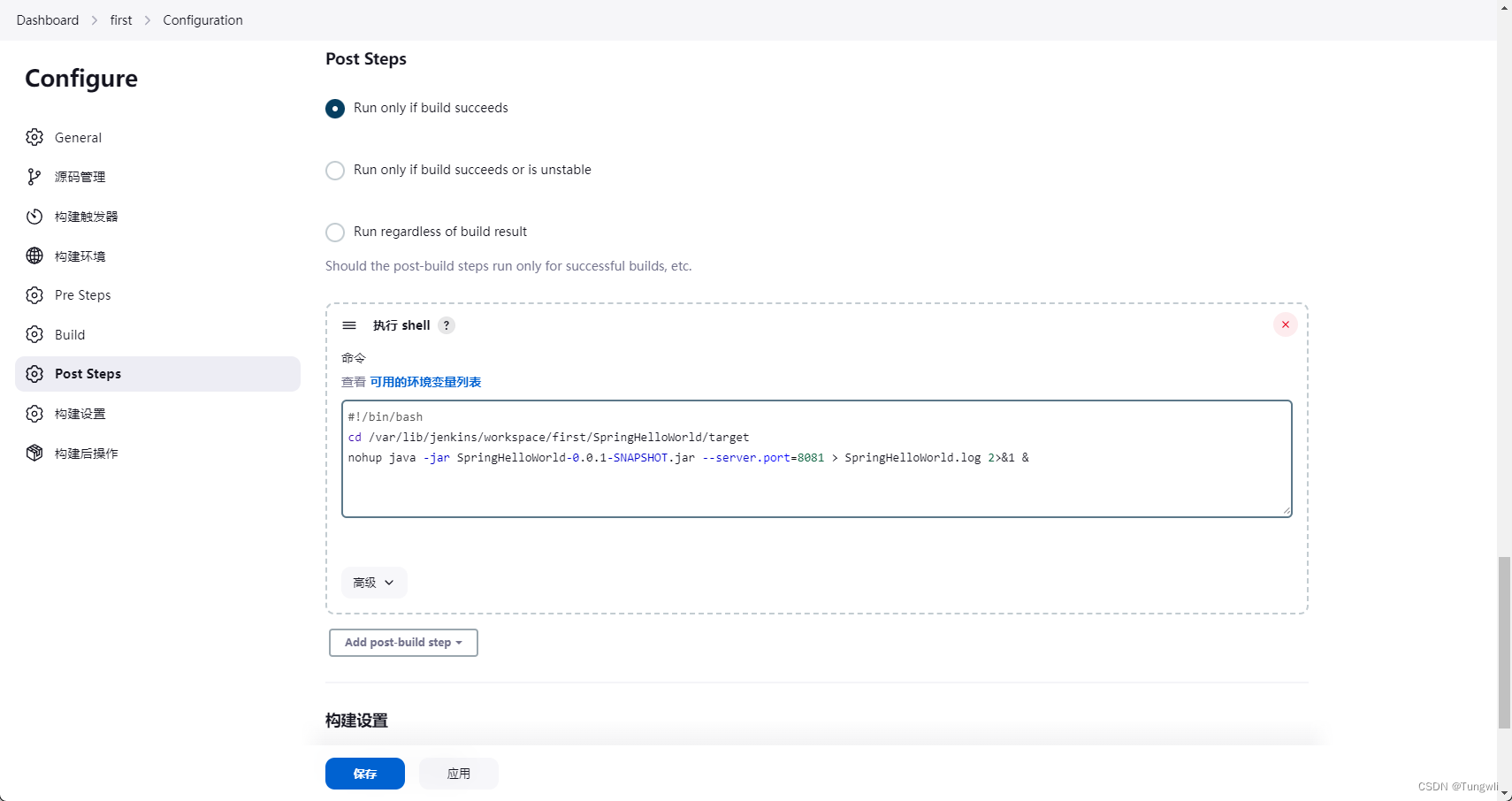1512x801 pixels.
Task: Expand breadcrumb chevron after Dashboard
Action: pyautogui.click(x=95, y=20)
